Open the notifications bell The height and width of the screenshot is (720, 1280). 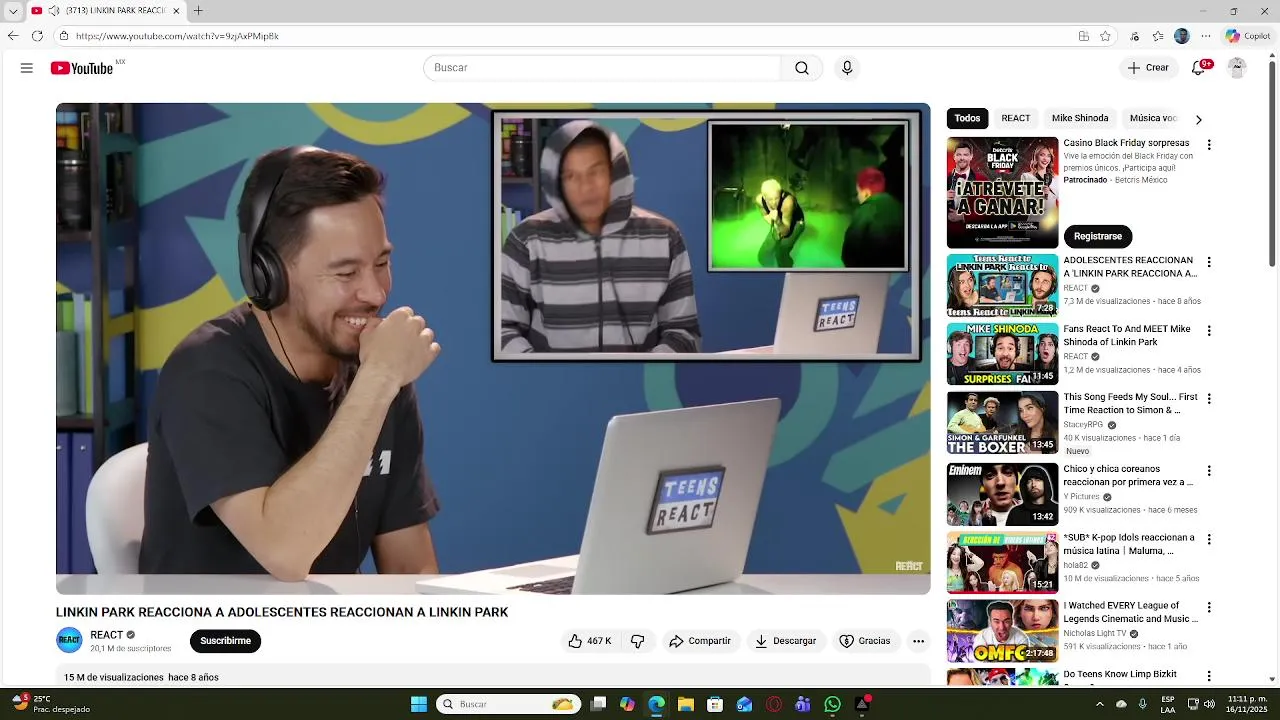pyautogui.click(x=1199, y=68)
